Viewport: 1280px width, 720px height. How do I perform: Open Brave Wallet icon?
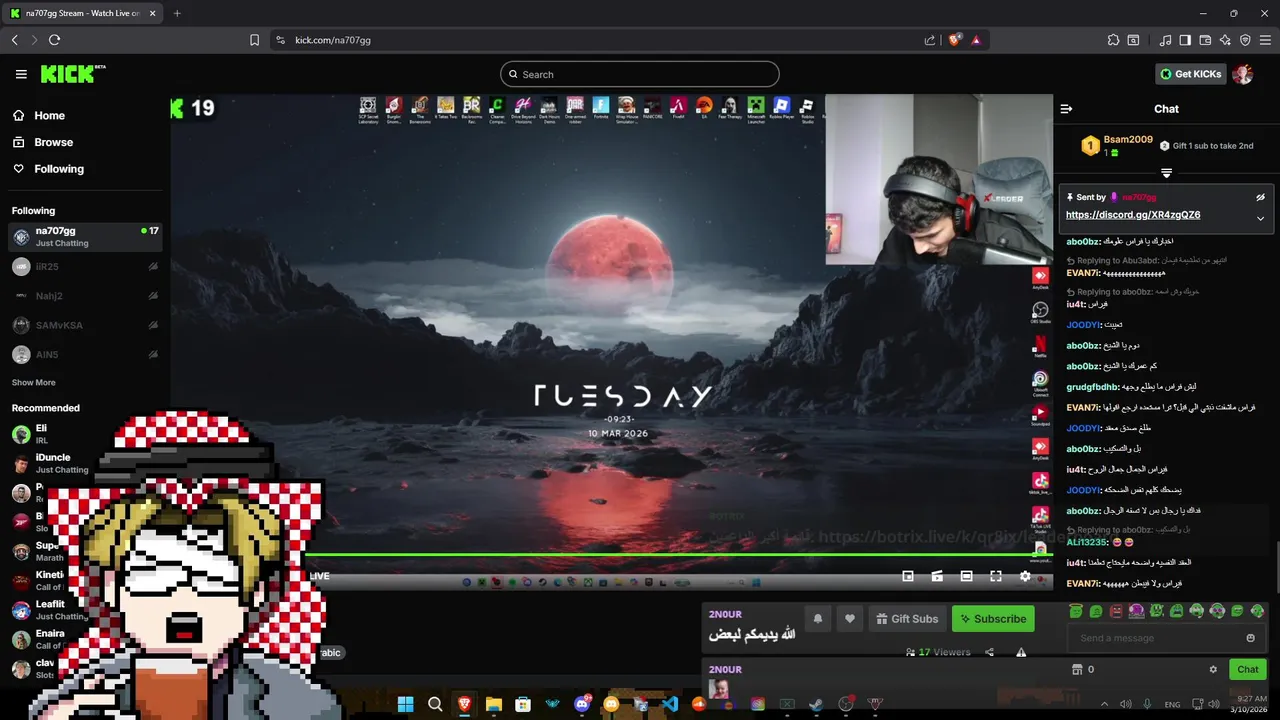[x=1205, y=40]
